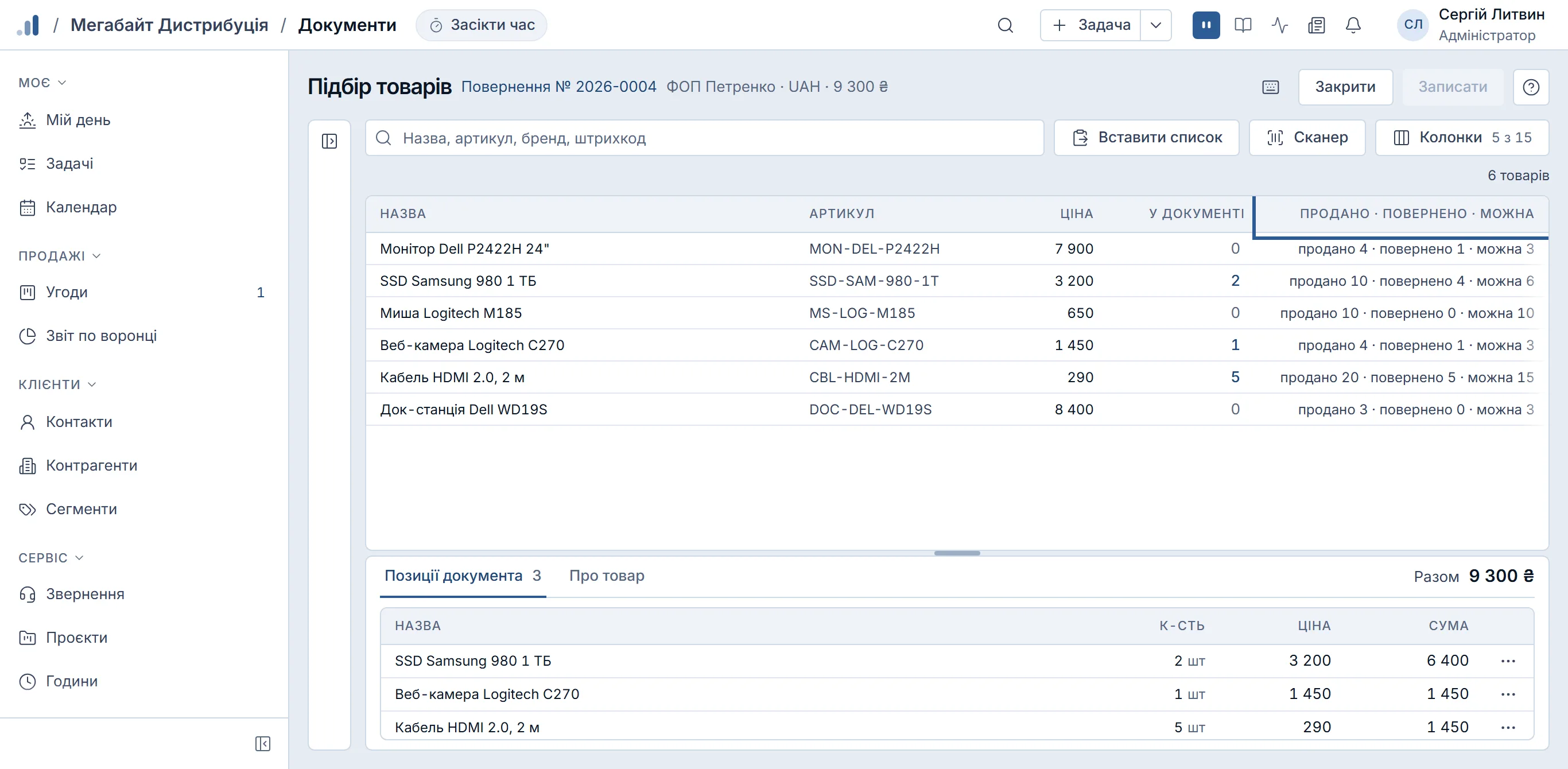
Task: Open the Сканер button
Action: tap(1306, 138)
